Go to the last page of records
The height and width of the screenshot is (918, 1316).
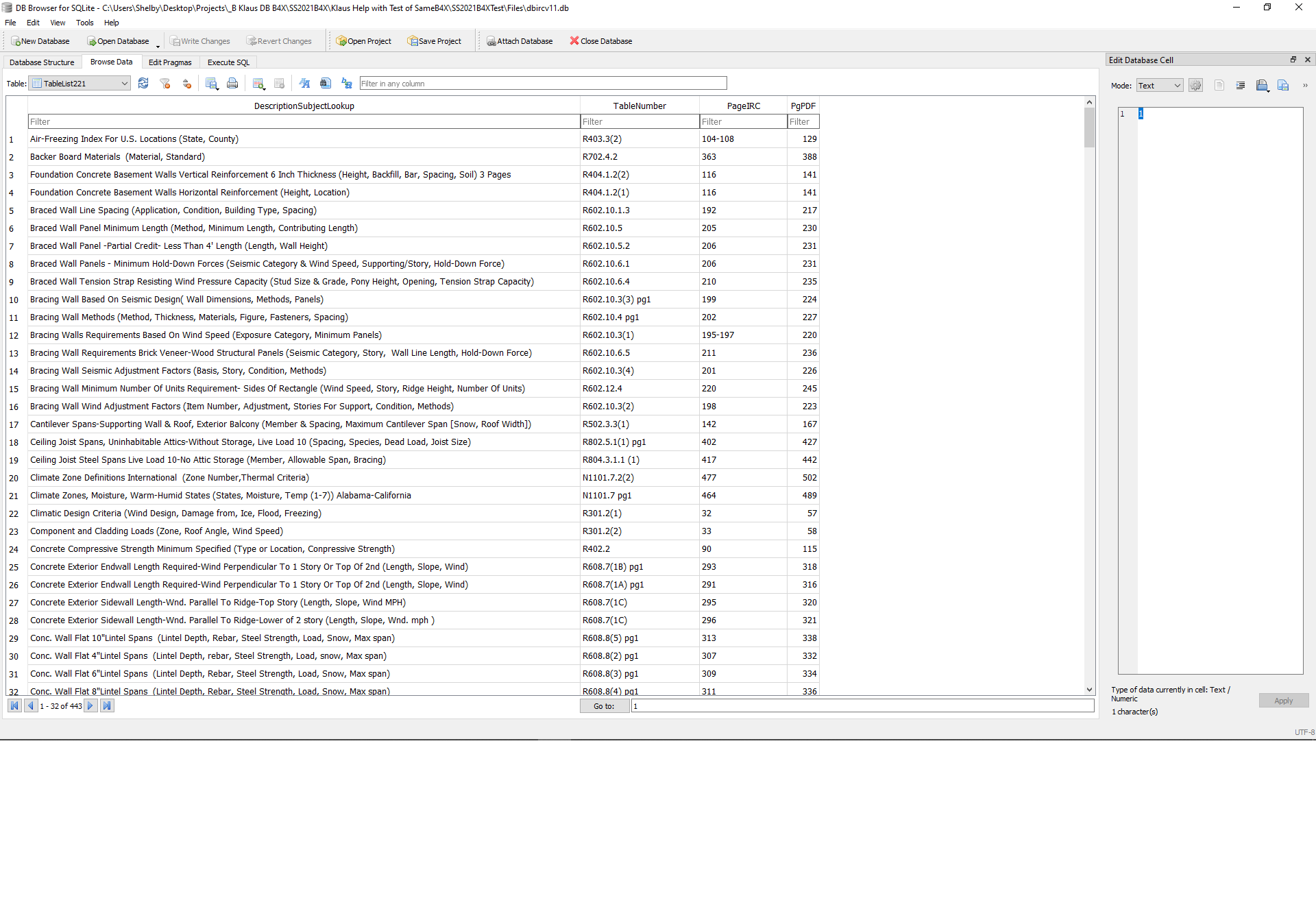tap(107, 705)
